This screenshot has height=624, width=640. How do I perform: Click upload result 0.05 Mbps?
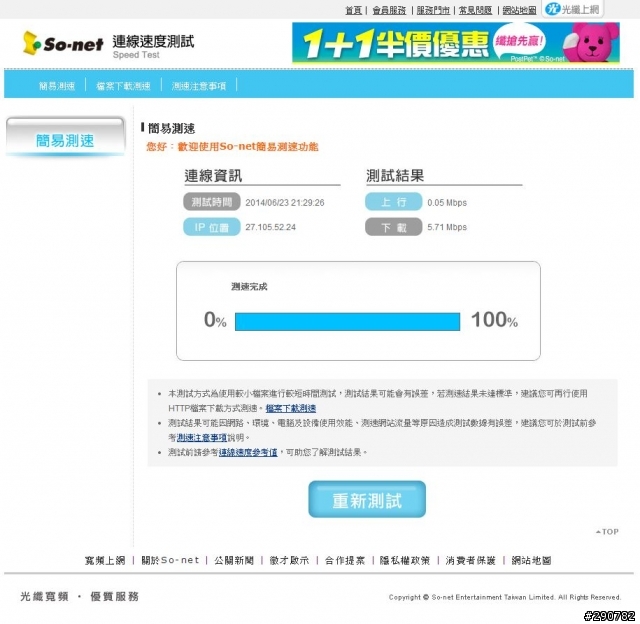coord(447,202)
